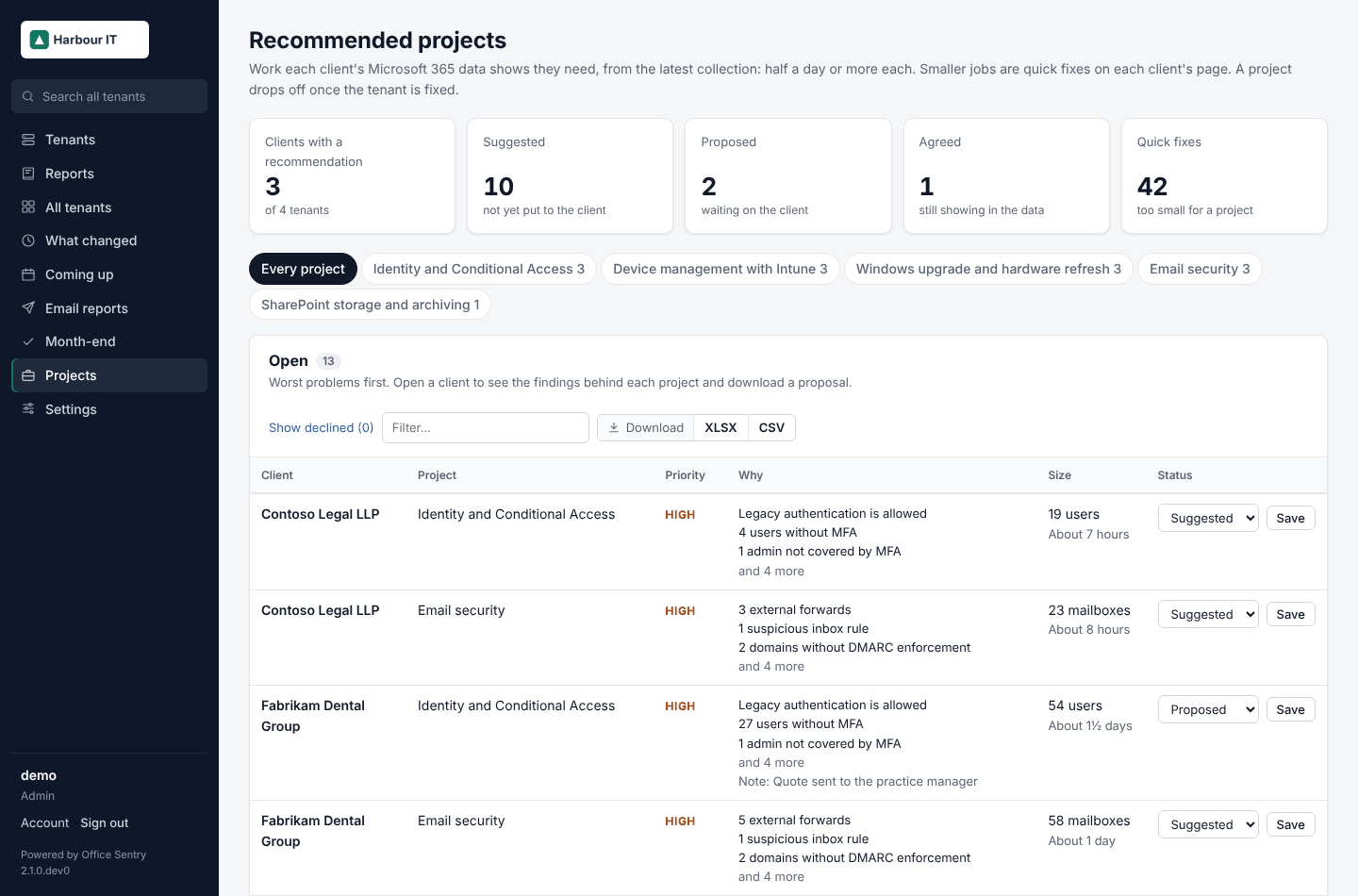Click the Proposed summary card
This screenshot has height=896, width=1358.
point(788,175)
